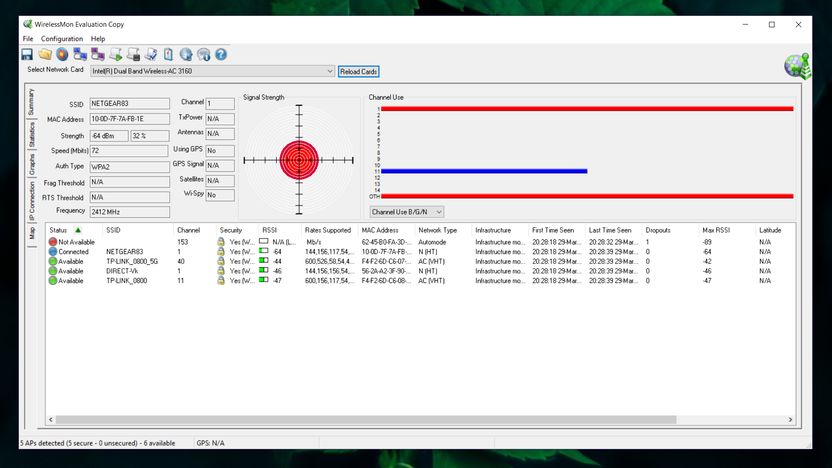This screenshot has width=832, height=468.
Task: Click the MAC Address field in summary
Action: (x=129, y=119)
